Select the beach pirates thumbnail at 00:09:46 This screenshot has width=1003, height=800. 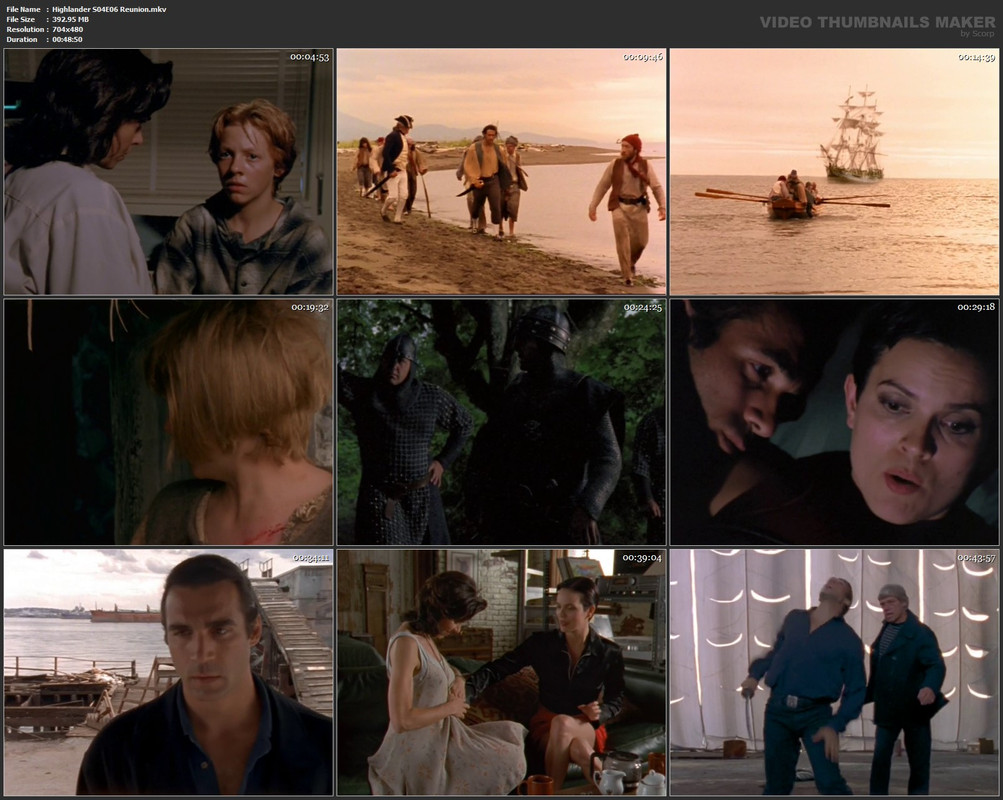[x=502, y=171]
